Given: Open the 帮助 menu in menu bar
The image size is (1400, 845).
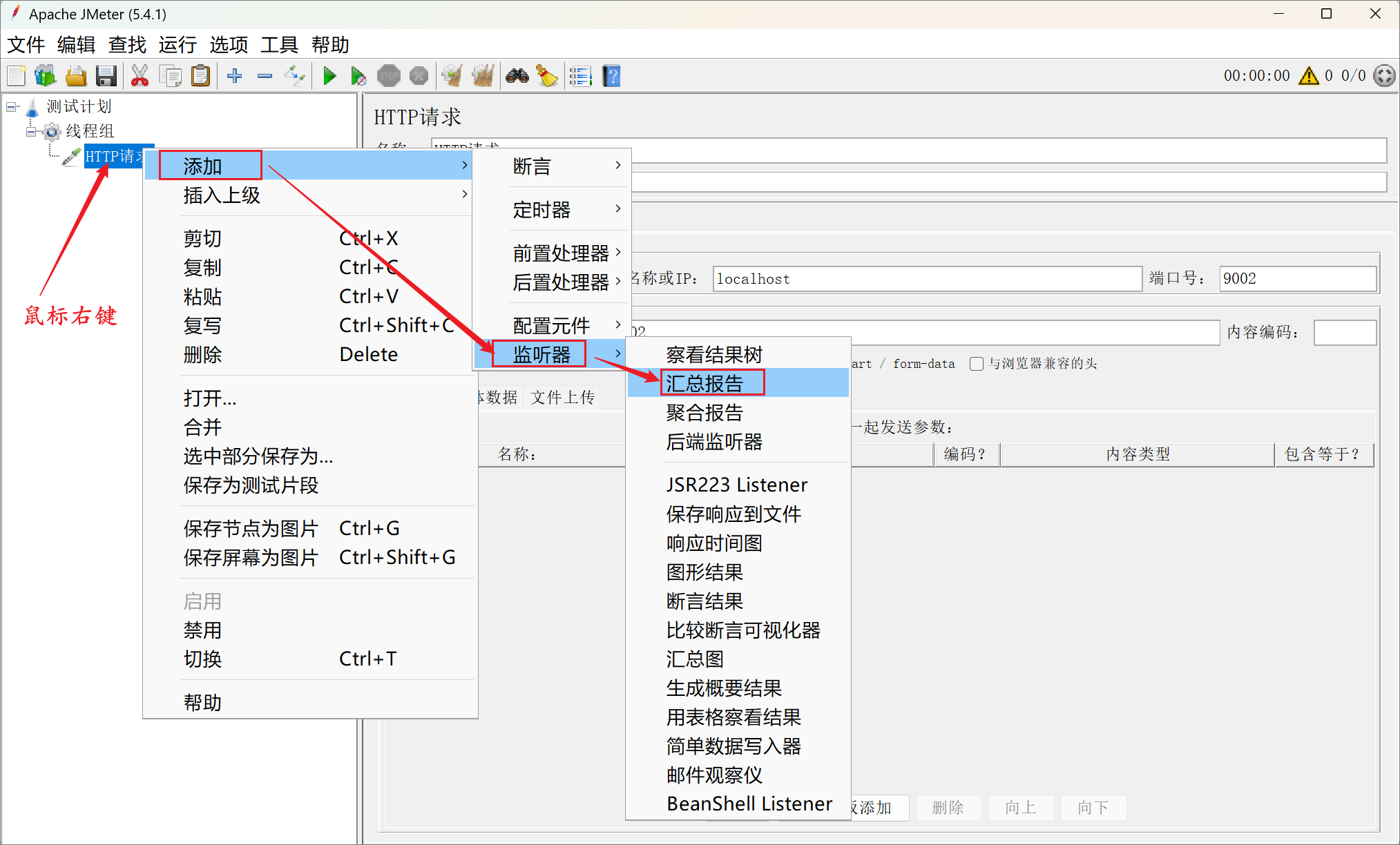Looking at the screenshot, I should 330,45.
